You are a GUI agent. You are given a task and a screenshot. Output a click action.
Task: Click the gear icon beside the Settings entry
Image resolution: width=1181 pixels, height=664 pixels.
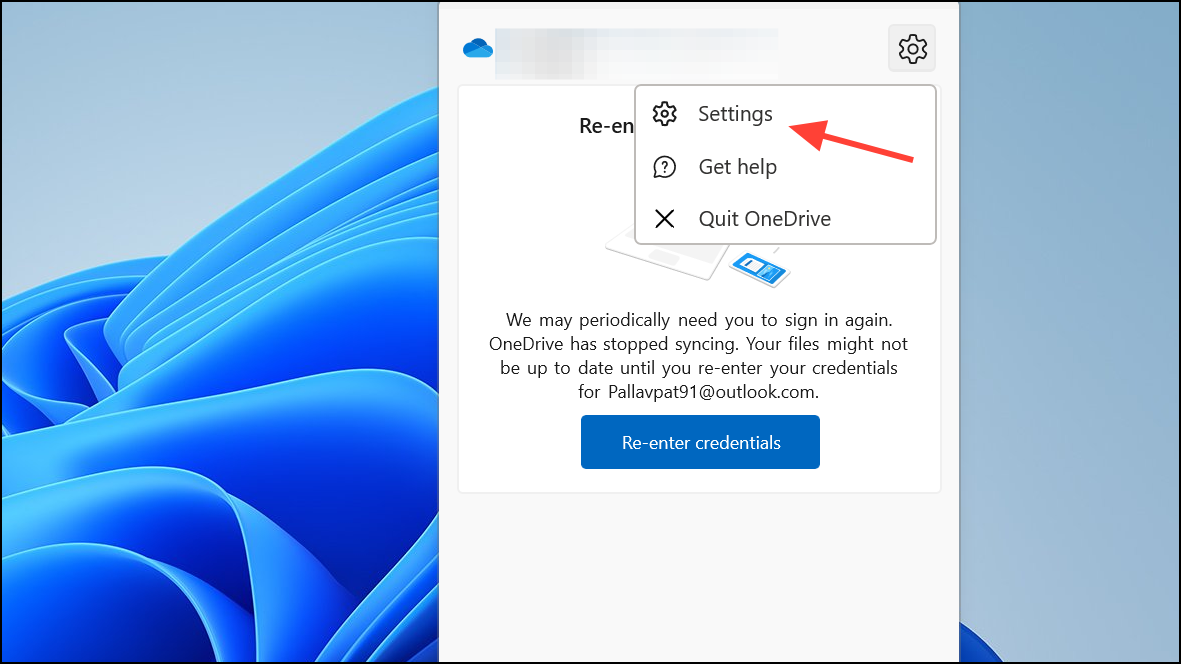[664, 114]
